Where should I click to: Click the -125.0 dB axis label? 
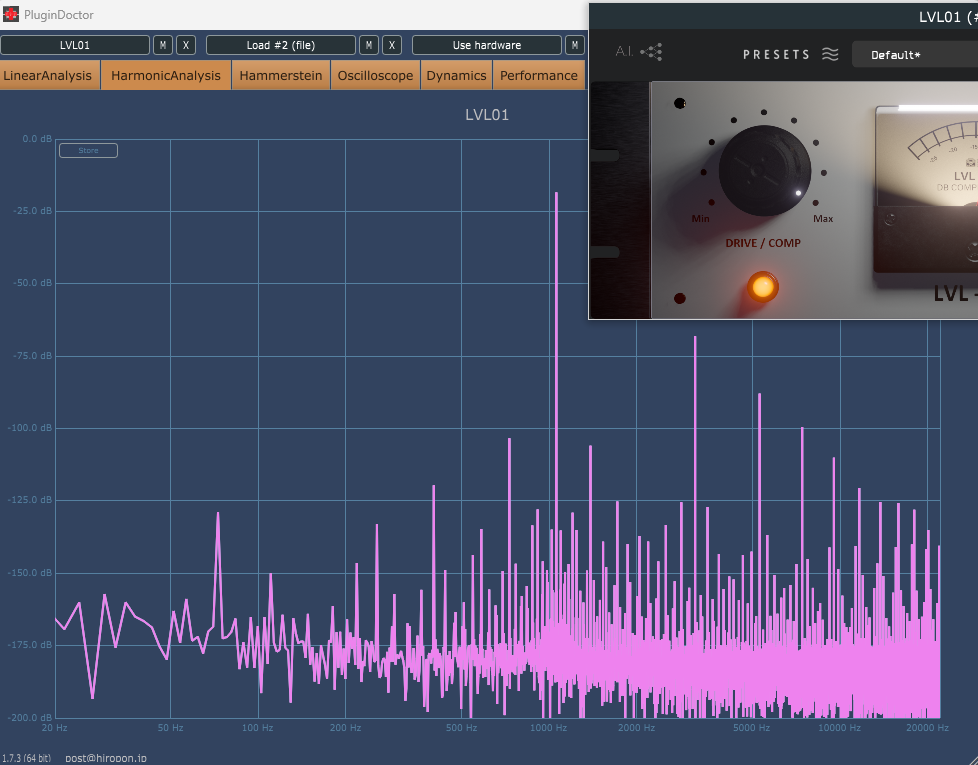tap(30, 499)
